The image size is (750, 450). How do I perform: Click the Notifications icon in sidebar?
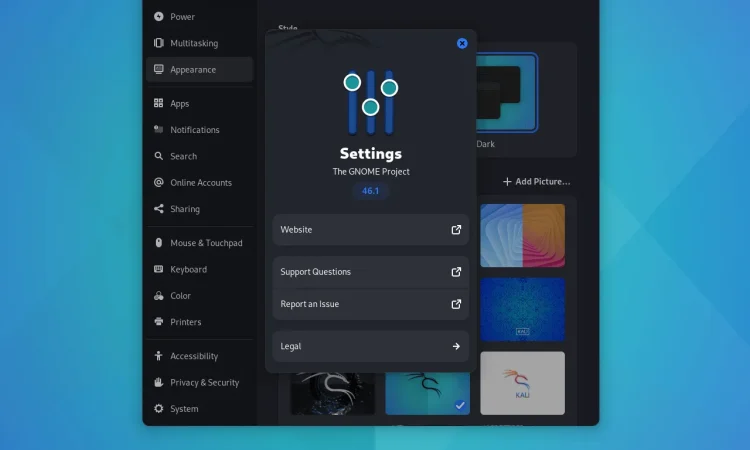click(159, 130)
